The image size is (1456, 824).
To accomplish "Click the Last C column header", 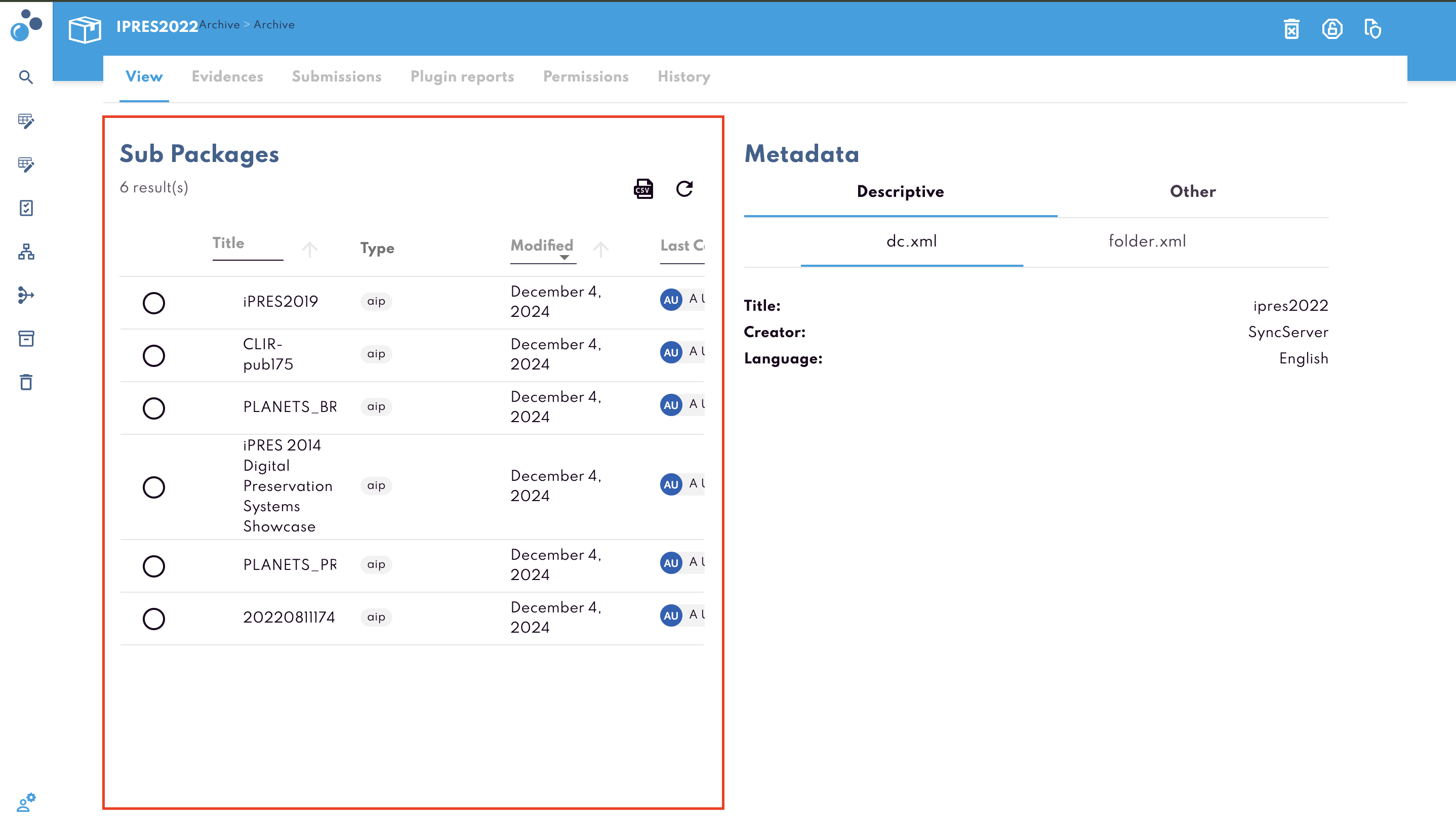I will click(x=682, y=245).
